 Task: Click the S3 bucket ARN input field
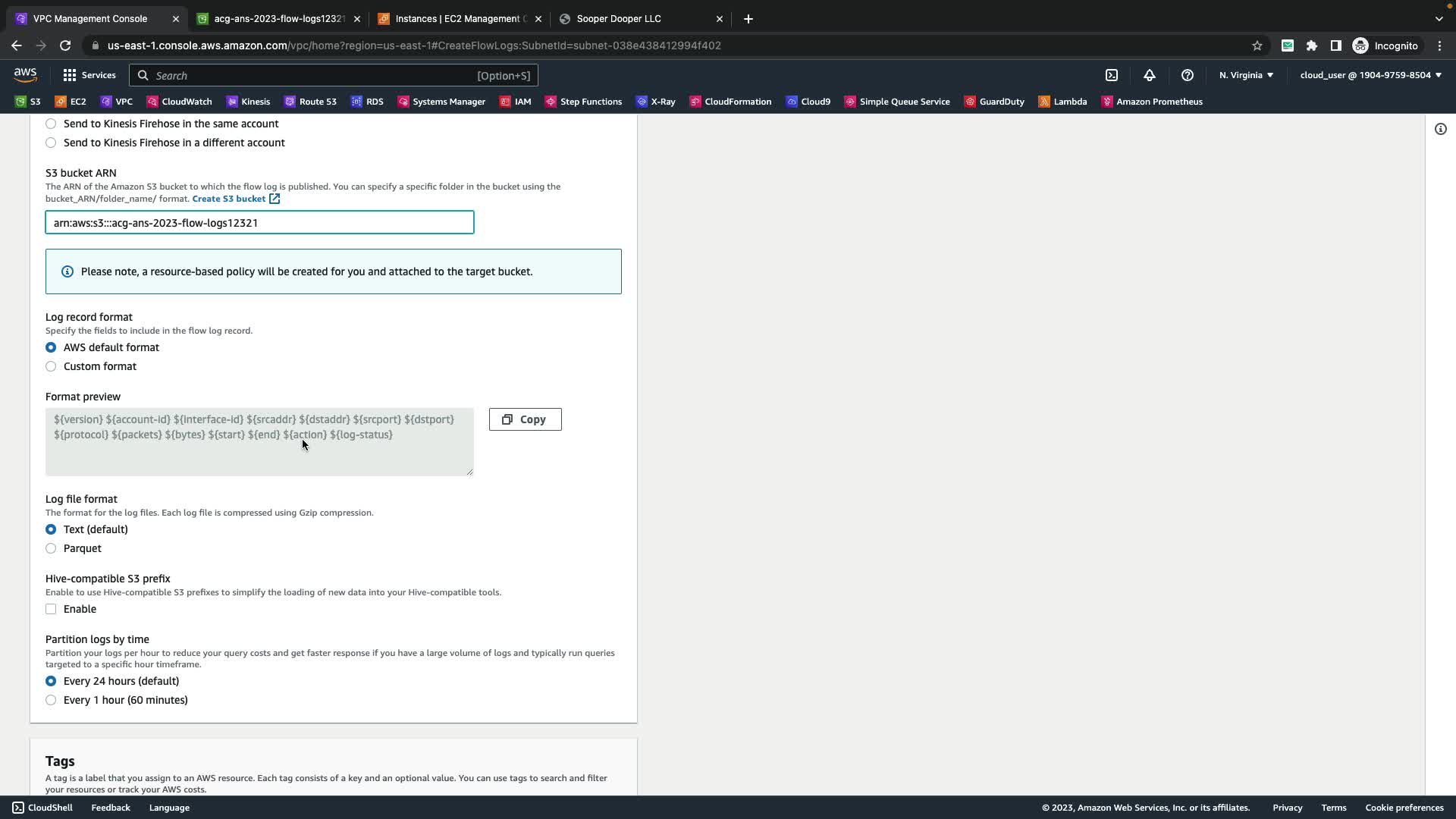[259, 223]
